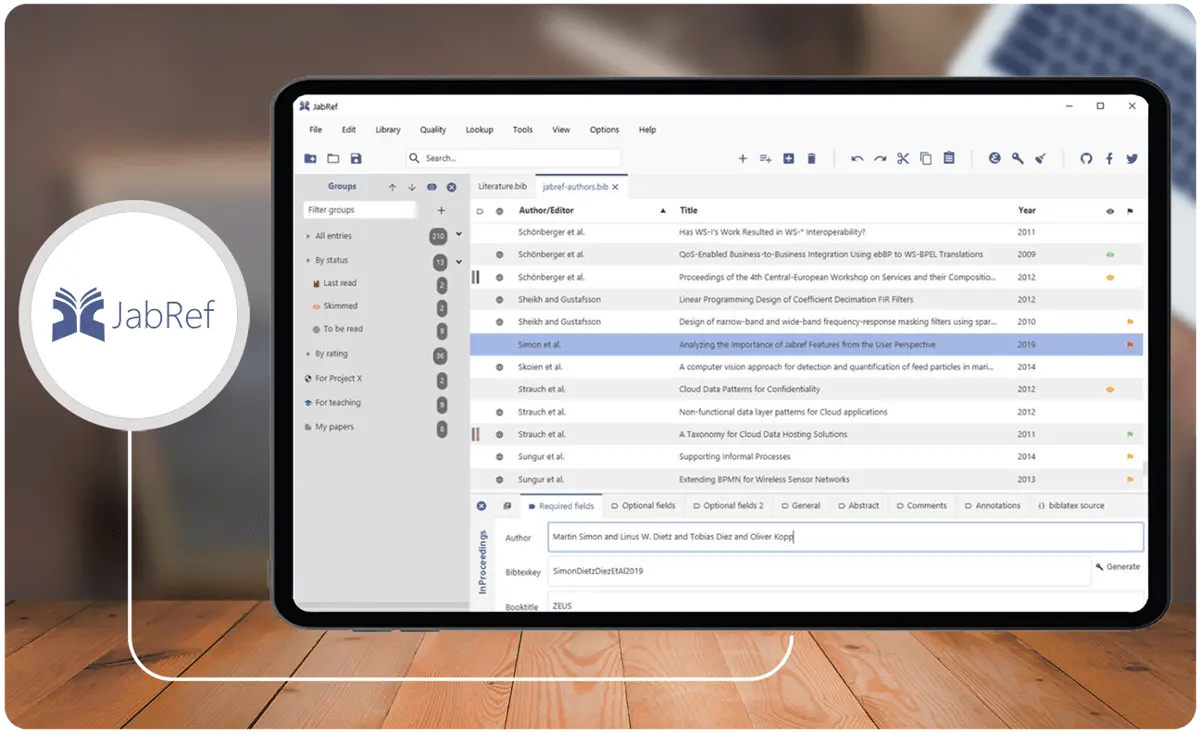Add a new group with plus icon
The image size is (1200, 733).
(441, 210)
